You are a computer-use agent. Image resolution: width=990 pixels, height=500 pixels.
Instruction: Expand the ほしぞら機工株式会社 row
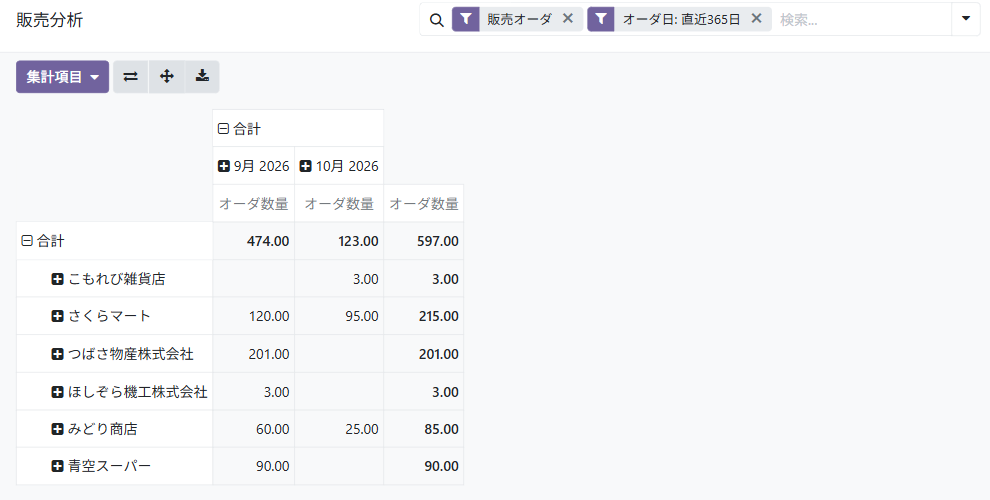point(114,392)
